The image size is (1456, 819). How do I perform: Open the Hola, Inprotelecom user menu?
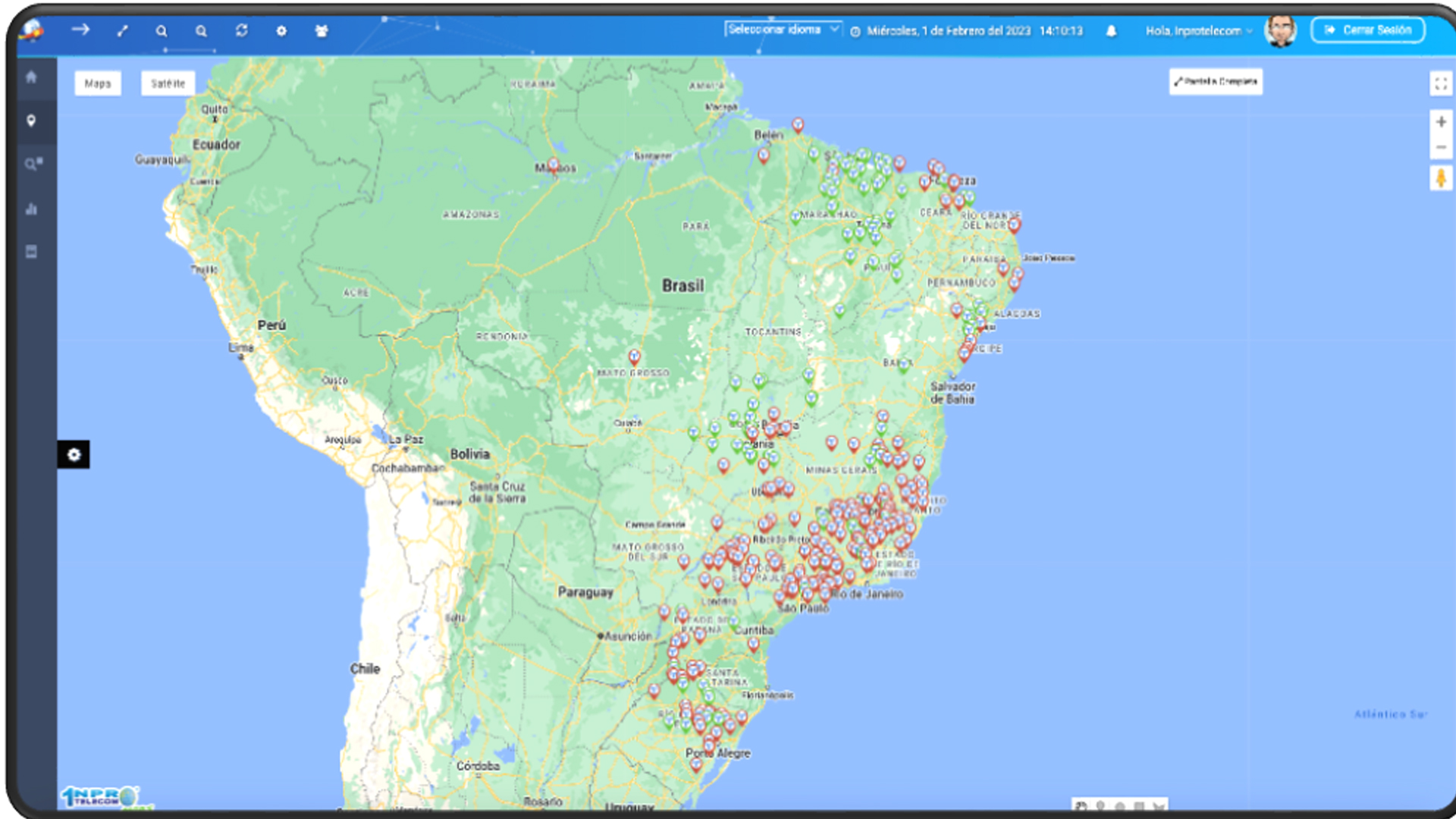click(1199, 31)
